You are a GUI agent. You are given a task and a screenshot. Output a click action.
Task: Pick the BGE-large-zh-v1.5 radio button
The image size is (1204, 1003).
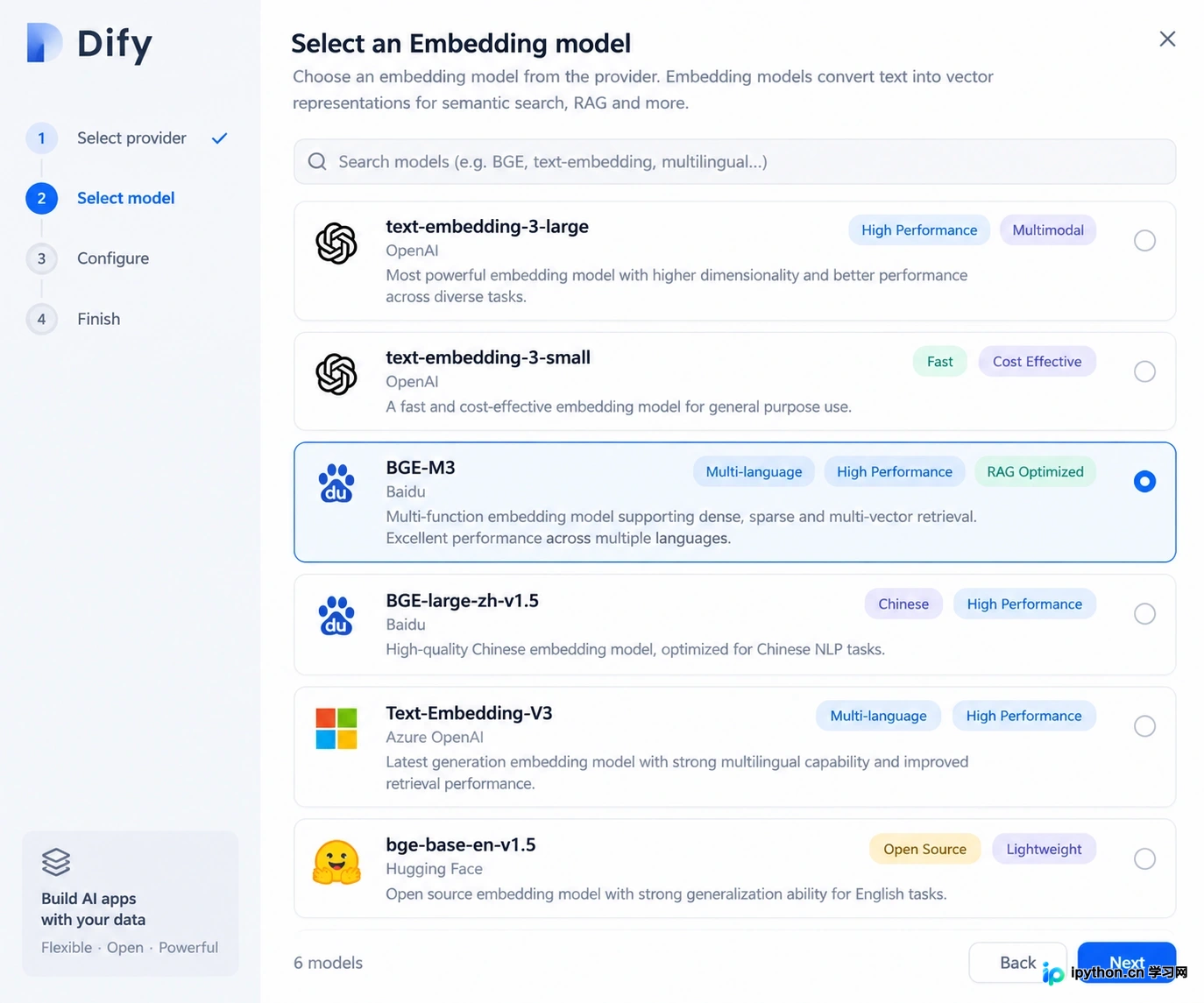(1144, 614)
